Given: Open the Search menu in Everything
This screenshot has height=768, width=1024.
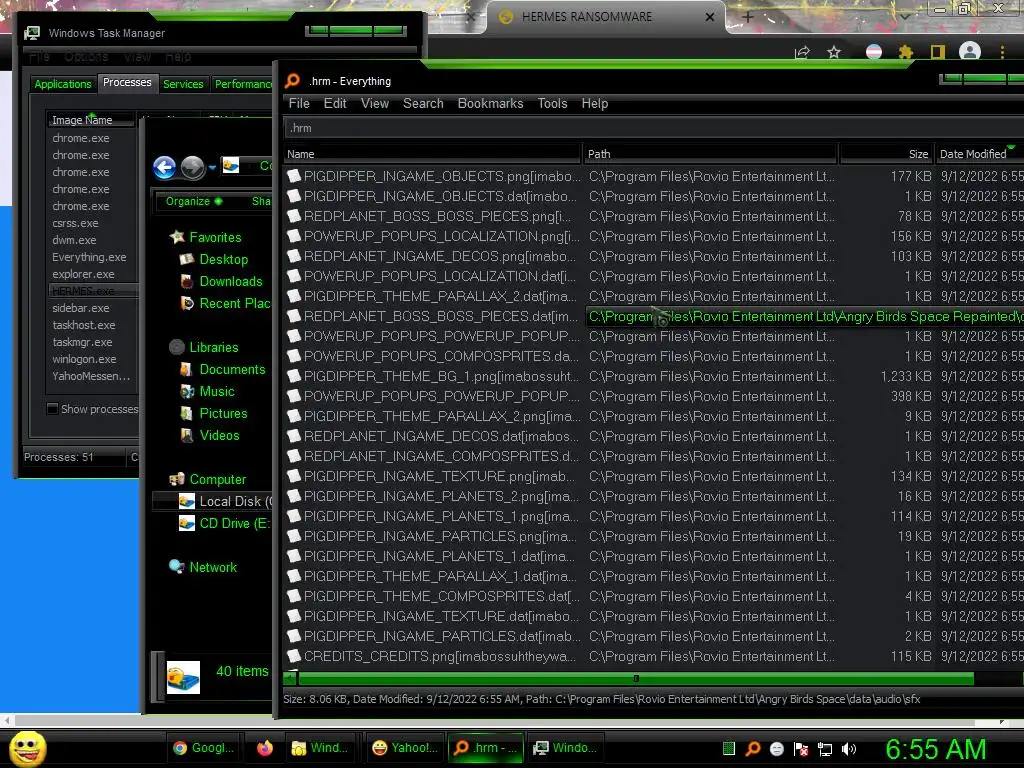Looking at the screenshot, I should coord(423,103).
